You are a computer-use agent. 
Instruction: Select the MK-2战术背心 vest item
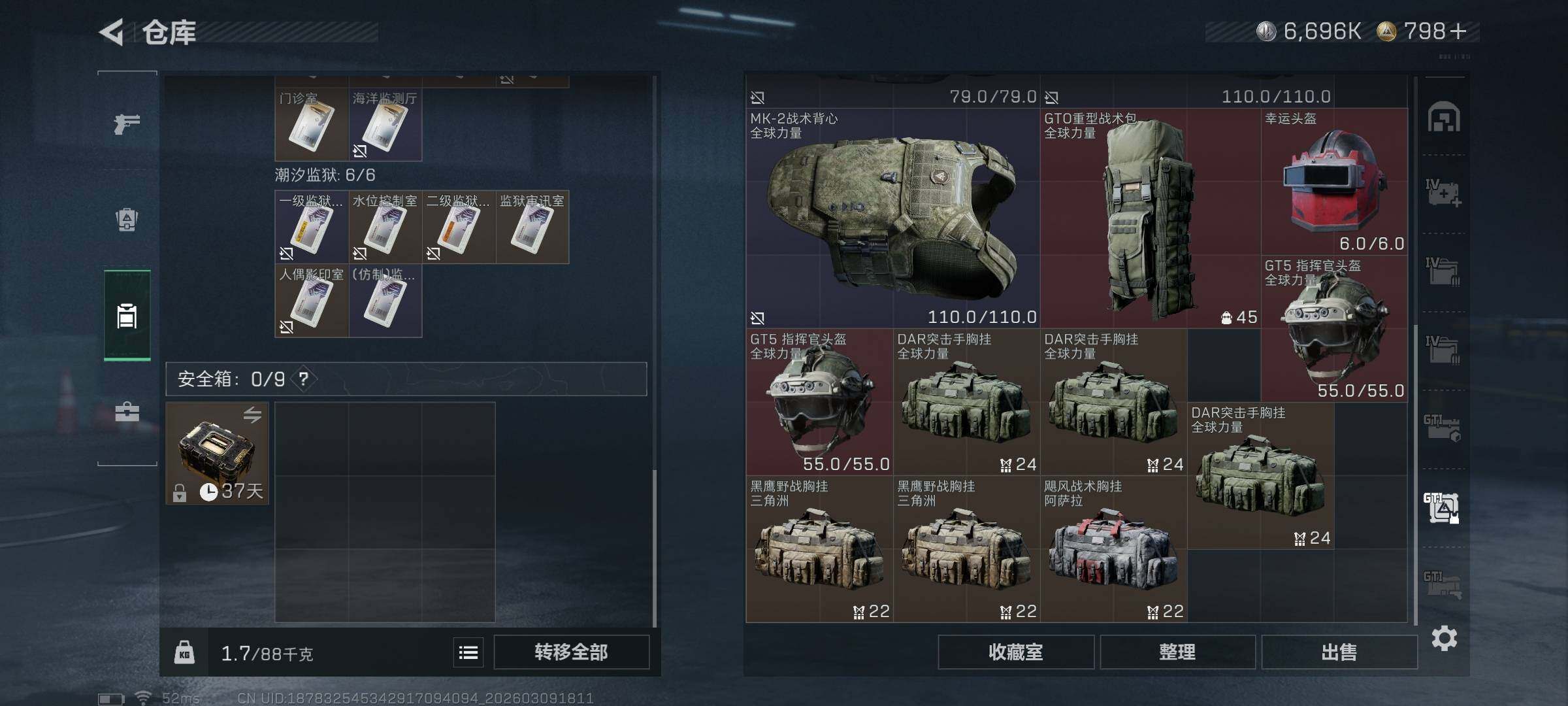point(893,218)
